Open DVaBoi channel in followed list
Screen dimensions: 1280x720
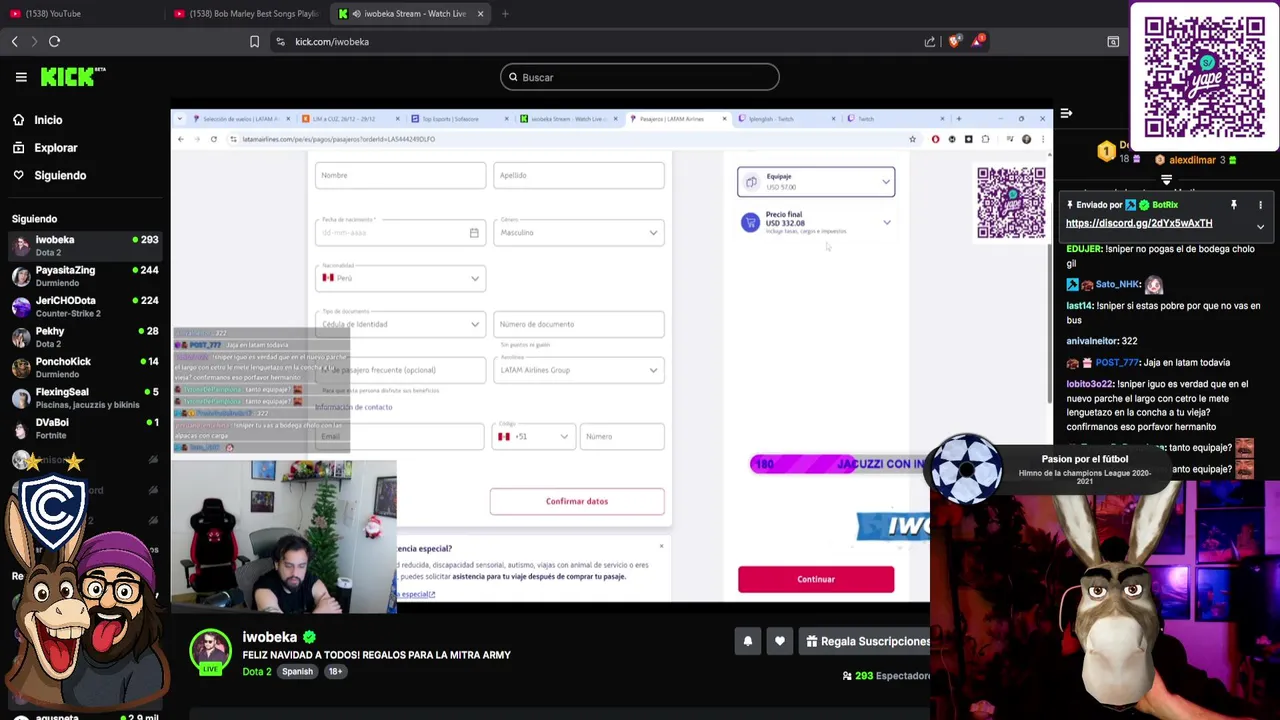point(85,428)
